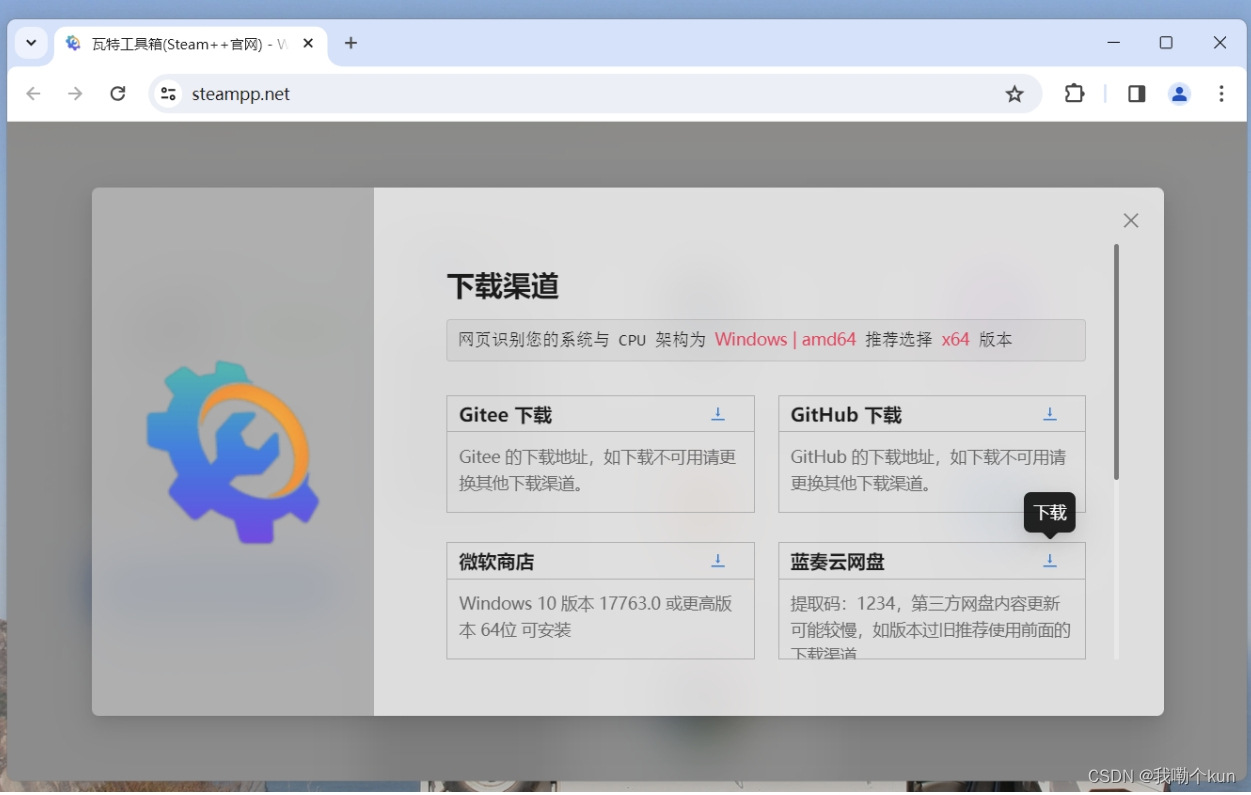Click the 蓝奏云网盘 download icon

coord(1050,561)
